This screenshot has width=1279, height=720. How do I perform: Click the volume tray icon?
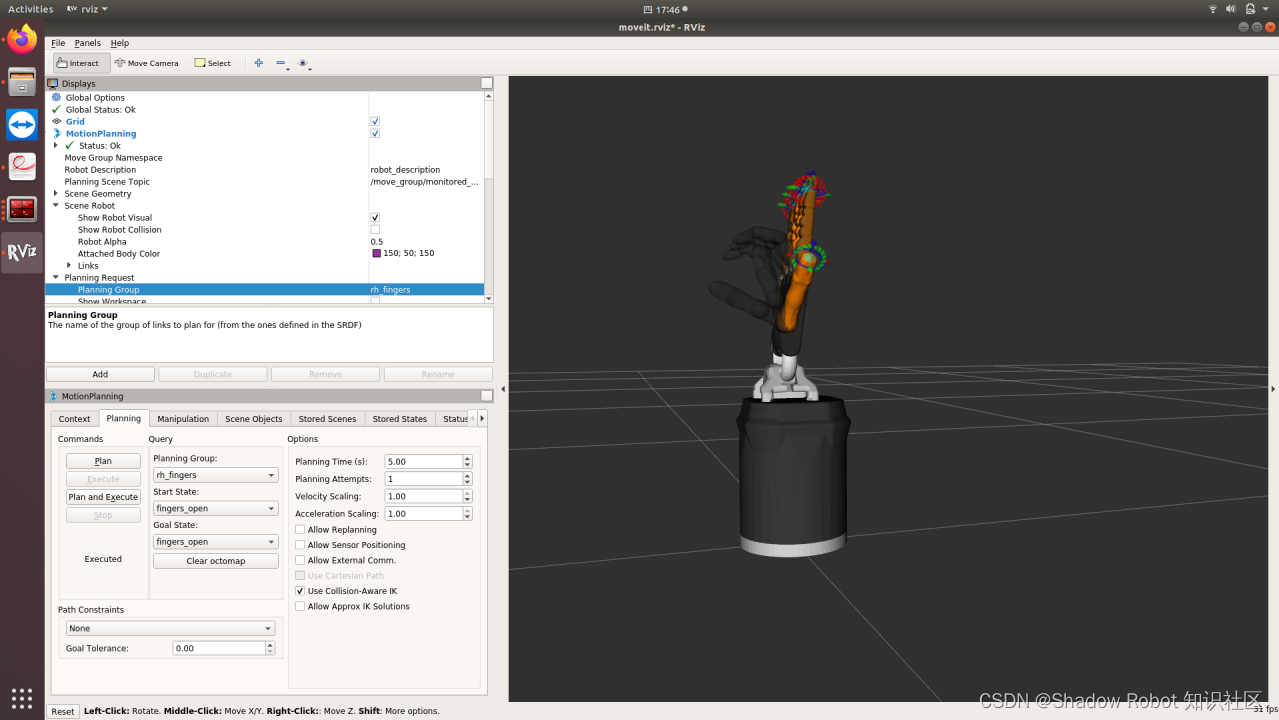(x=1233, y=9)
